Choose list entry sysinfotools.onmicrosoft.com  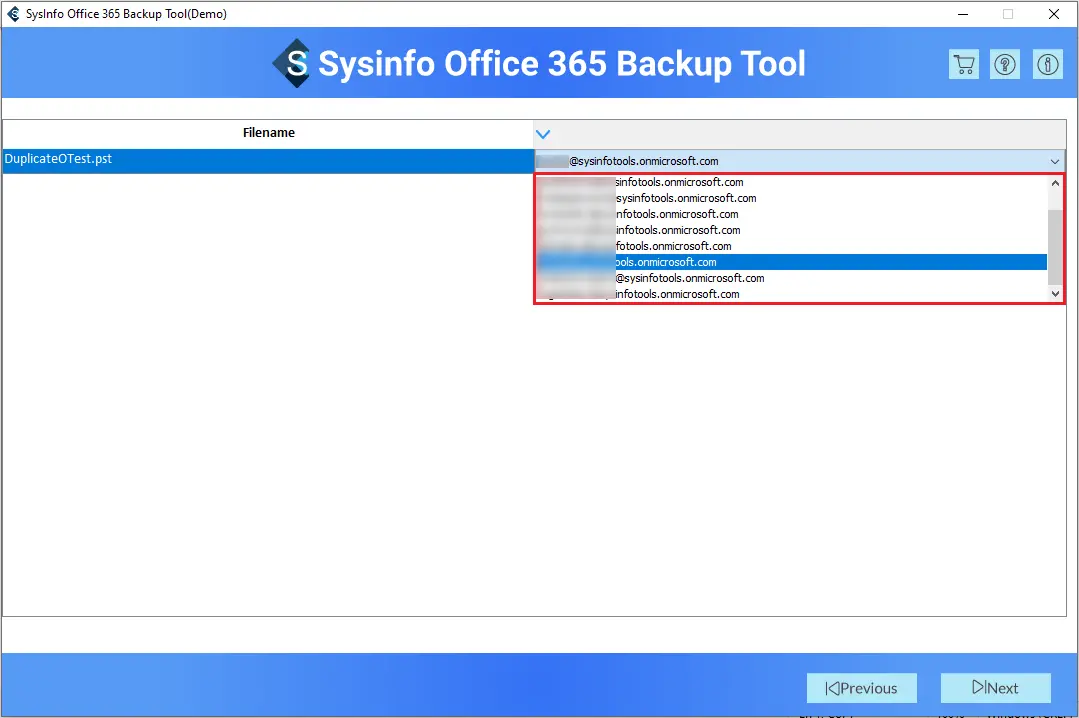tap(791, 198)
